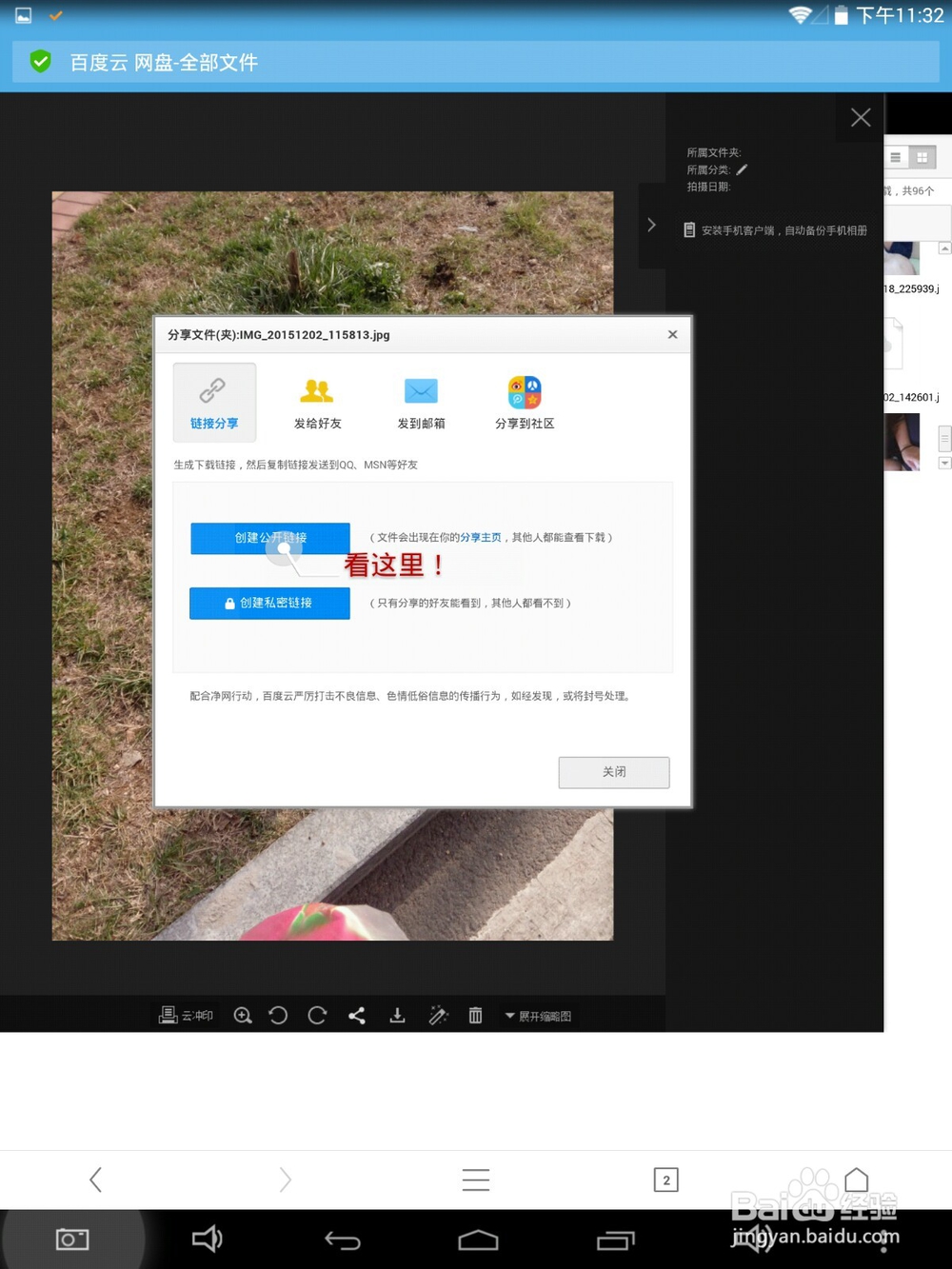952x1269 pixels.
Task: Click the 创建私密链接 button
Action: click(x=270, y=604)
